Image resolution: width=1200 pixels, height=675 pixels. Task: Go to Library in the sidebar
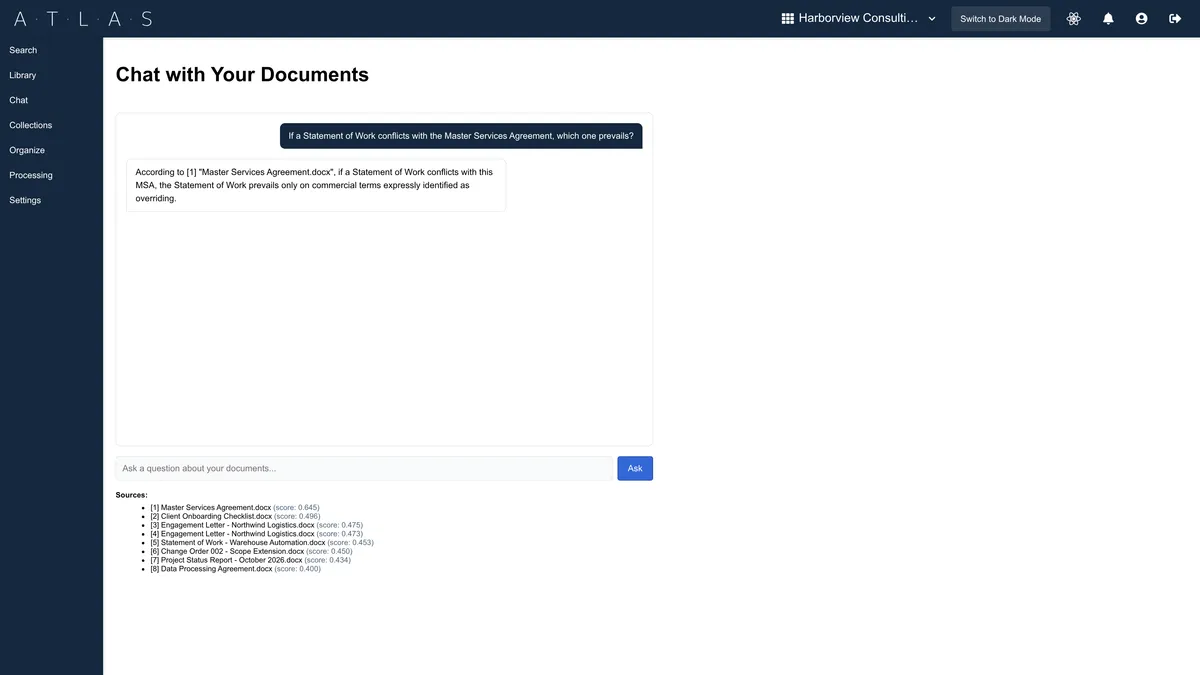tap(22, 75)
